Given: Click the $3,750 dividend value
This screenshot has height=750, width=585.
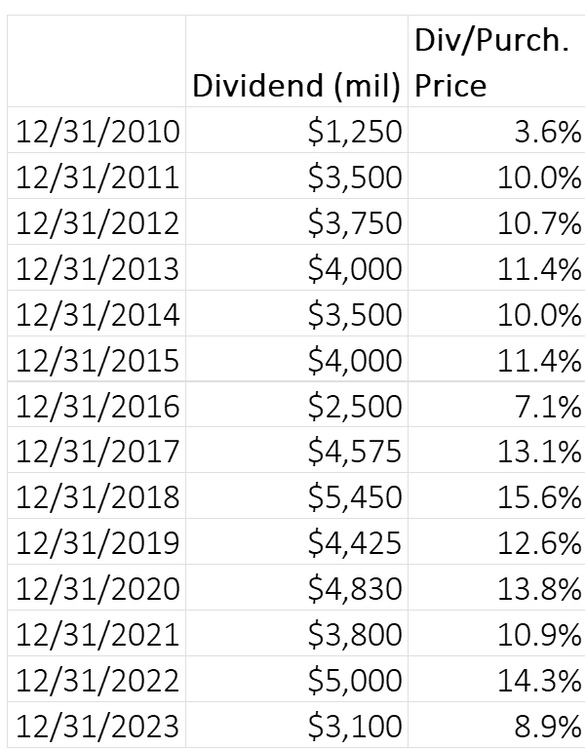Looking at the screenshot, I should 297,222.
